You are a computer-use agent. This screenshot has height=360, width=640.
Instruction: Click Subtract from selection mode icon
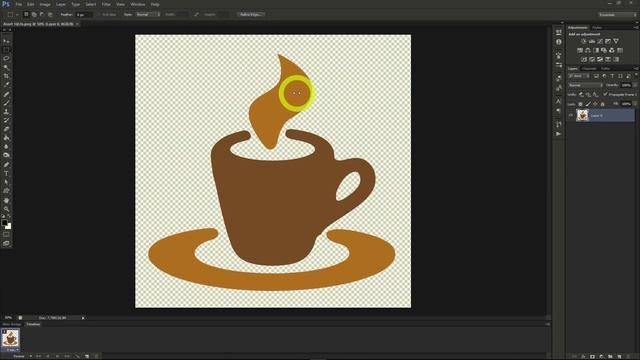42,14
